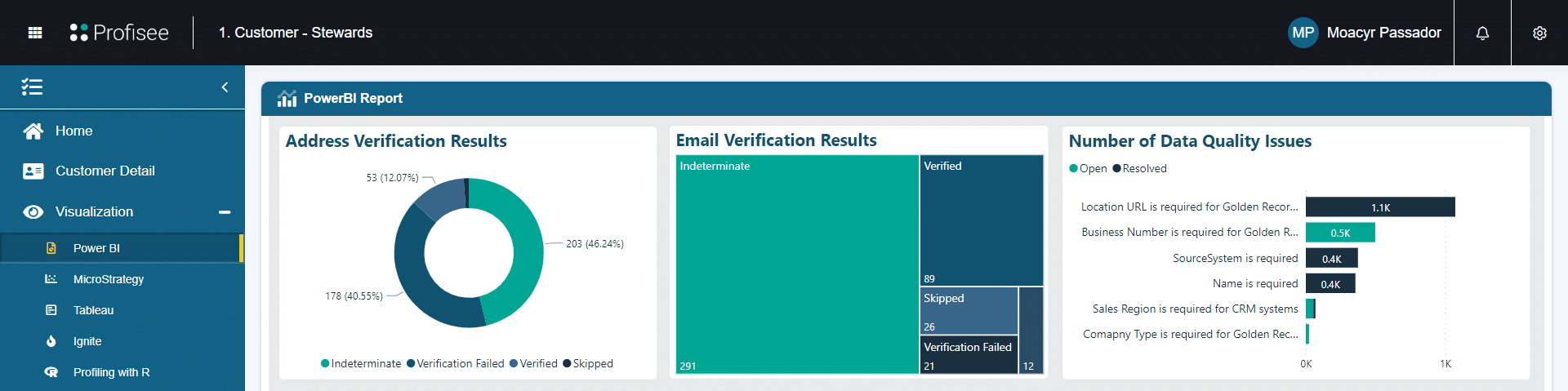
Task: Click the Visualization menu label
Action: [x=95, y=211]
